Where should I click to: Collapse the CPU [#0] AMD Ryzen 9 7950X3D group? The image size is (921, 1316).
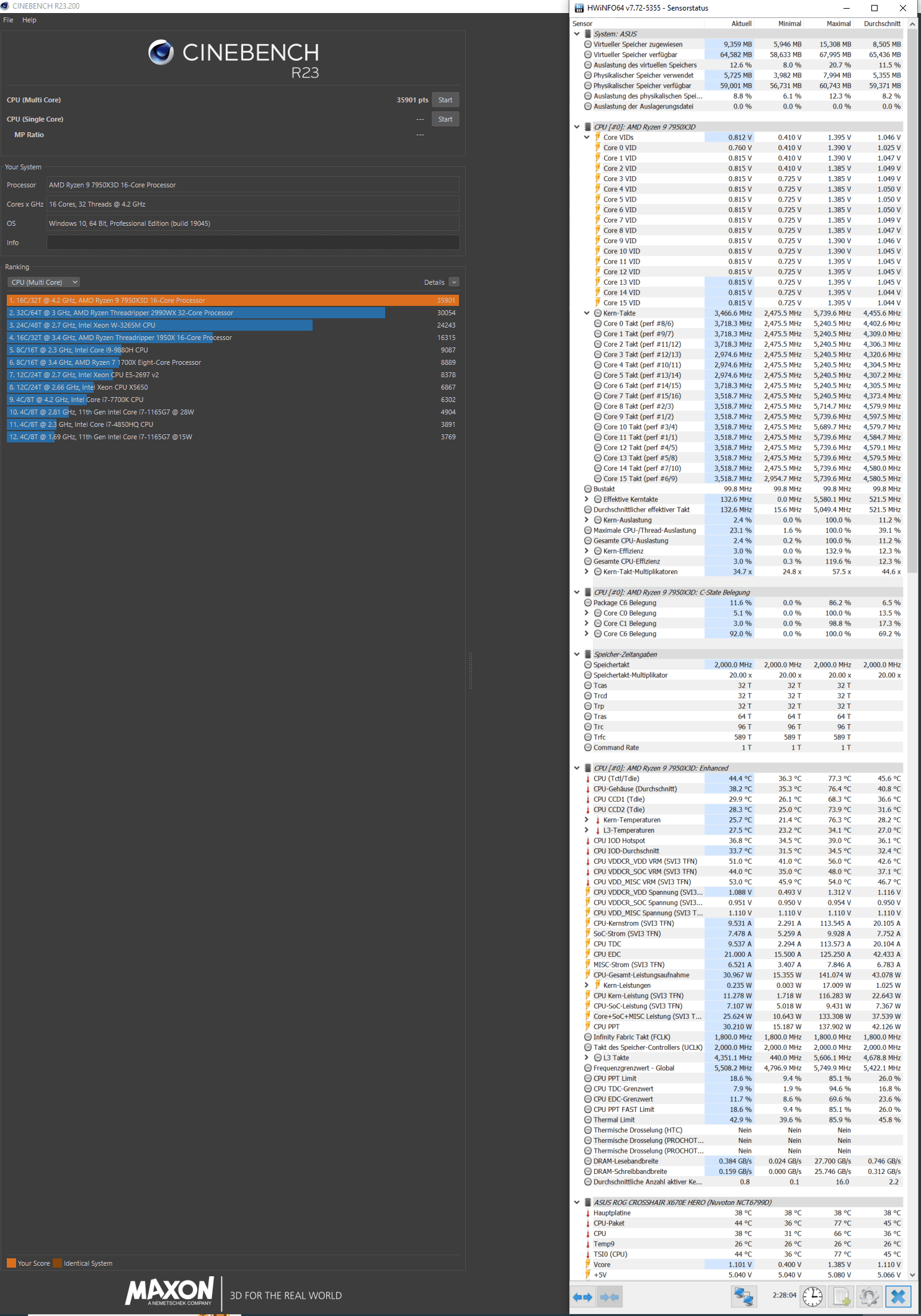click(577, 127)
